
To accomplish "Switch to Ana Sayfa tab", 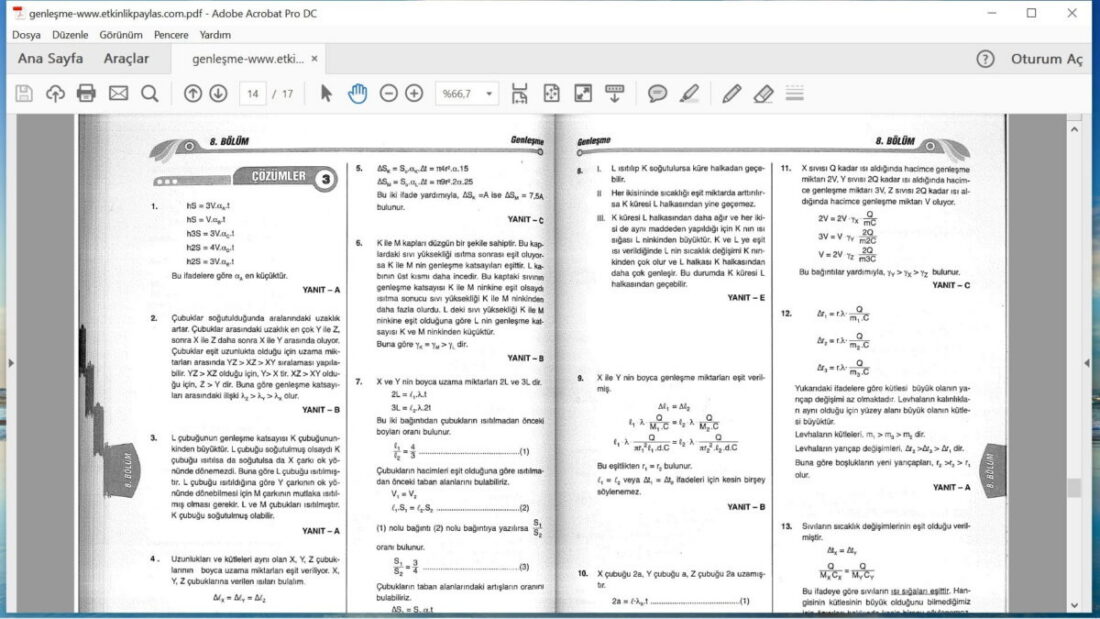I will [x=51, y=59].
